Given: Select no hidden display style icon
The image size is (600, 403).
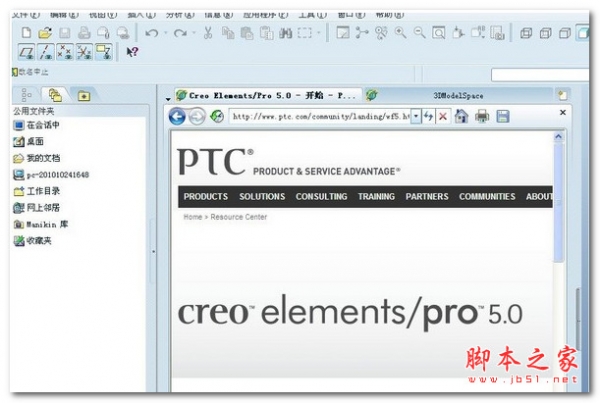Looking at the screenshot, I should [x=565, y=33].
